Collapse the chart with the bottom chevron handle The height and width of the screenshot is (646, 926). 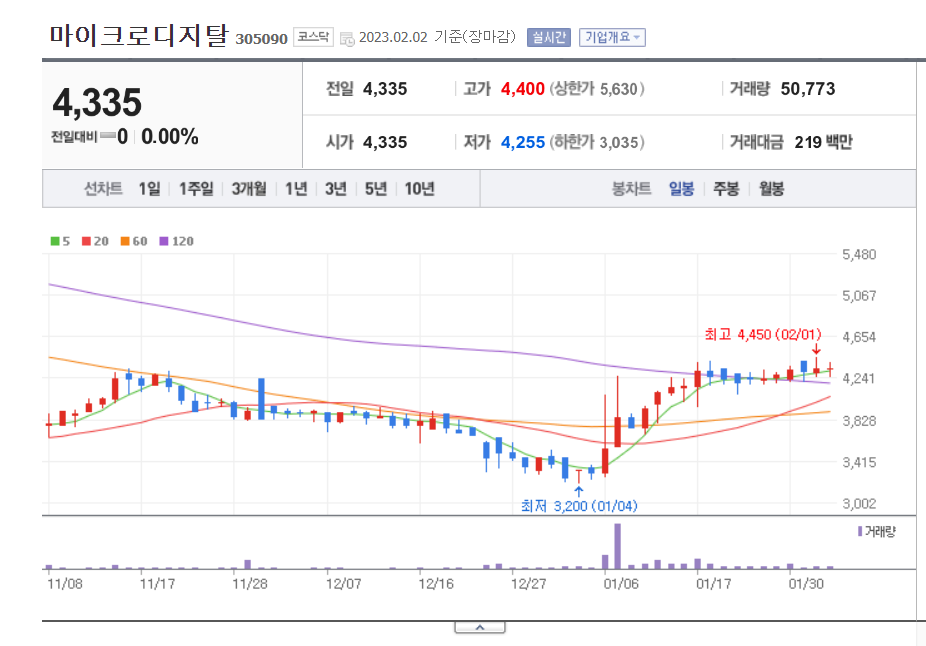480,627
